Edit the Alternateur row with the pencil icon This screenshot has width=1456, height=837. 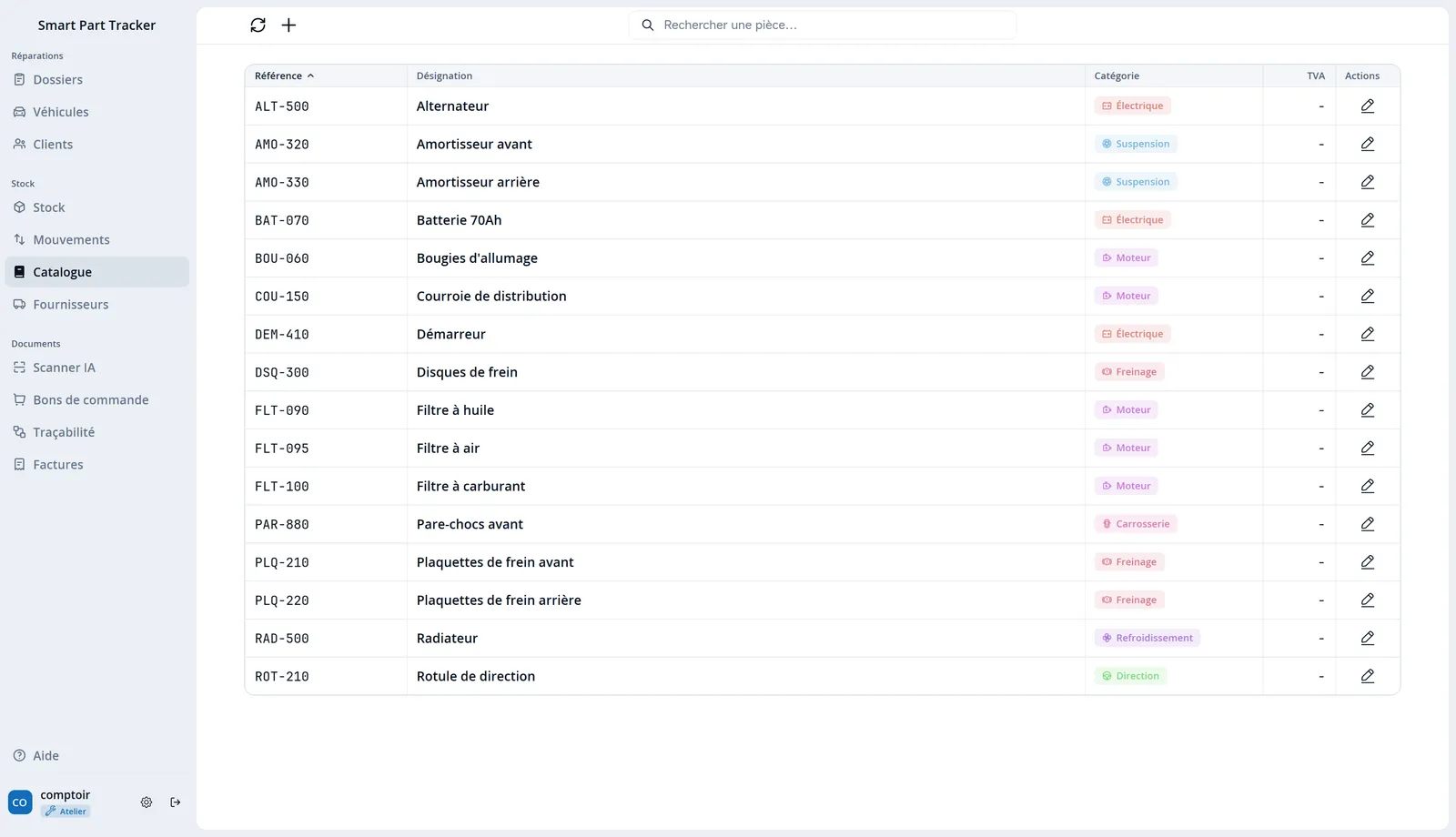tap(1367, 106)
